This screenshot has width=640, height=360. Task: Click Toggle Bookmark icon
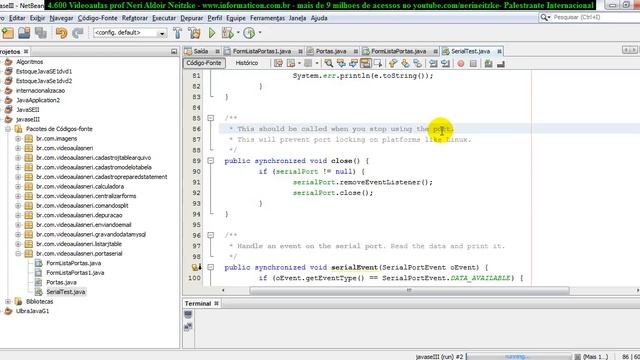click(418, 63)
